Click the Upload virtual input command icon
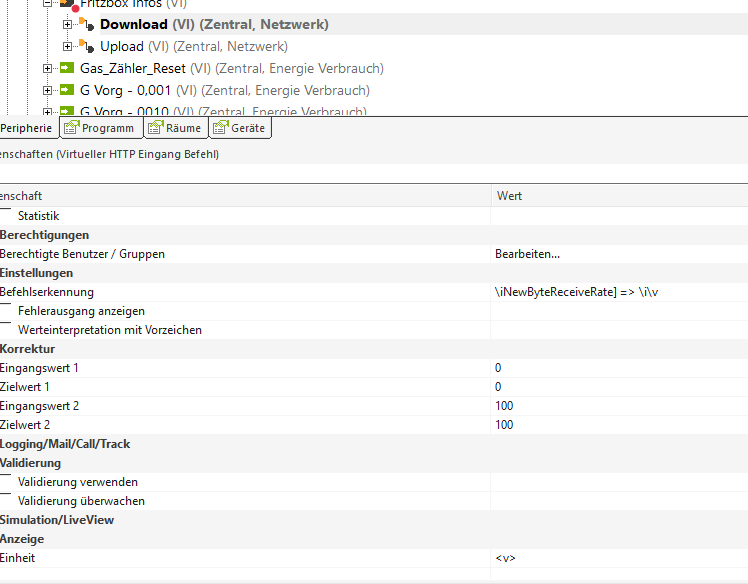 pos(87,46)
